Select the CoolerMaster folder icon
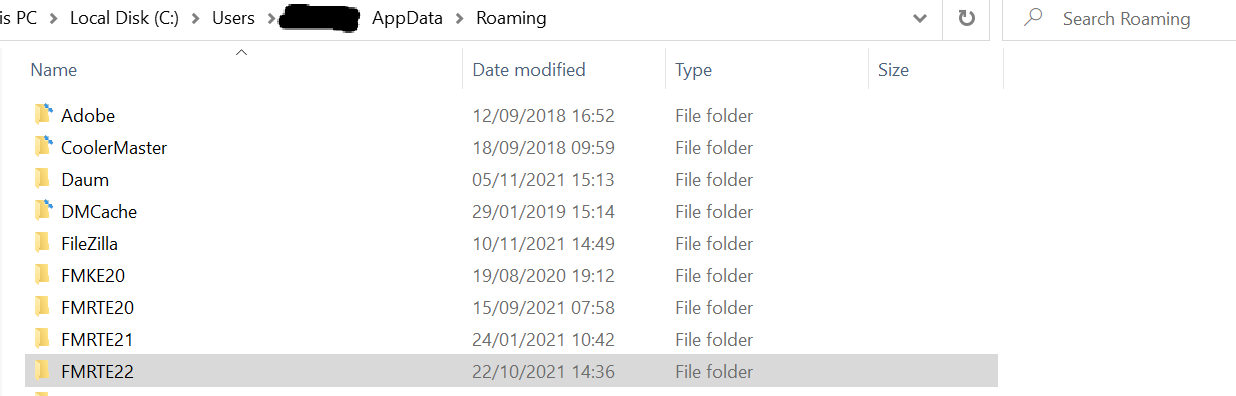Screen dimensions: 1236x396 (x=42, y=147)
